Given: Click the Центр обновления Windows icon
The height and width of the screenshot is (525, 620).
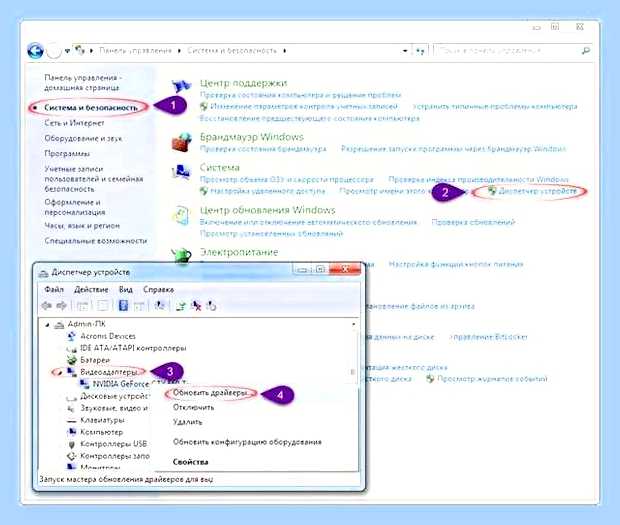Looking at the screenshot, I should point(181,215).
